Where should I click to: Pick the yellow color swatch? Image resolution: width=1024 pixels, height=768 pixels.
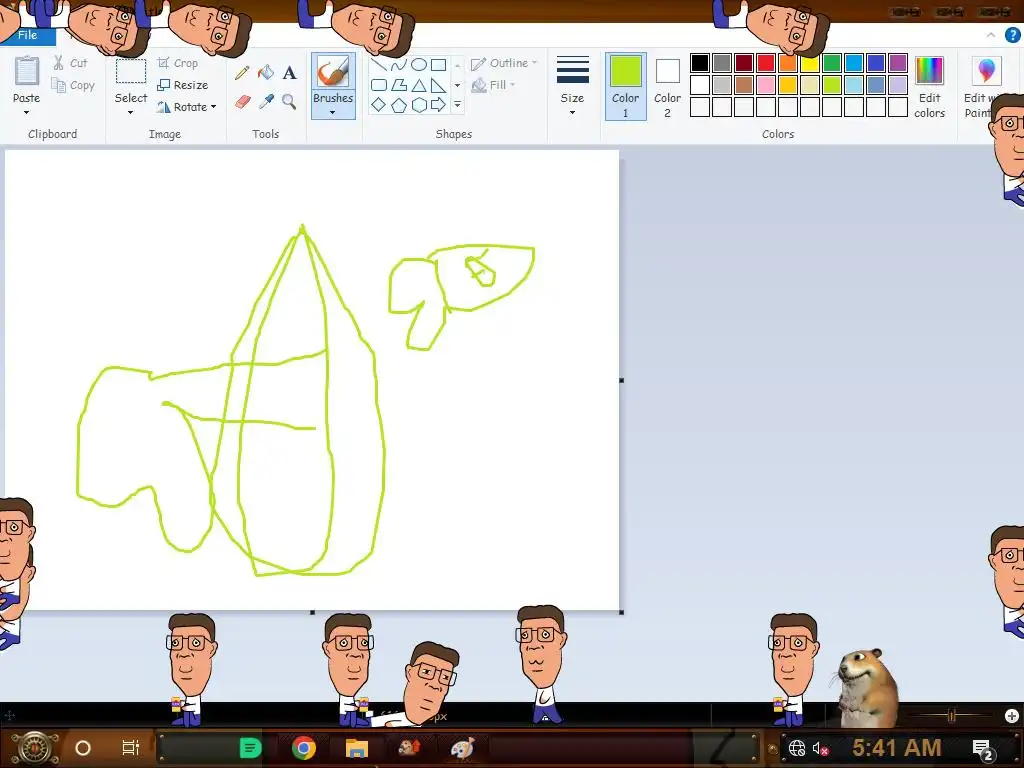click(810, 63)
